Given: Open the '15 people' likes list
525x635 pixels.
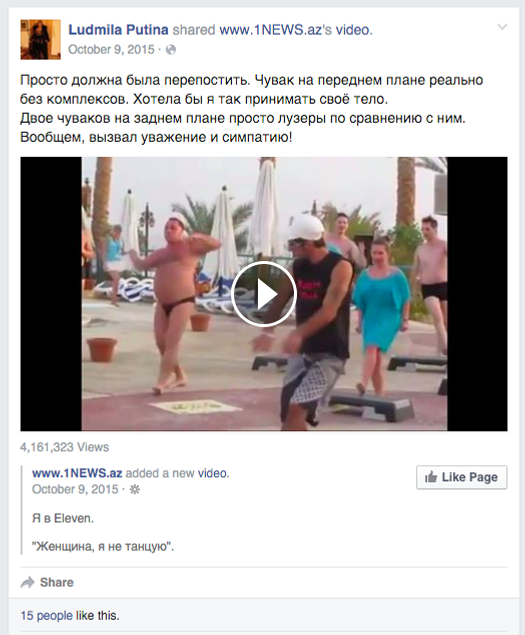Looking at the screenshot, I should pos(47,616).
